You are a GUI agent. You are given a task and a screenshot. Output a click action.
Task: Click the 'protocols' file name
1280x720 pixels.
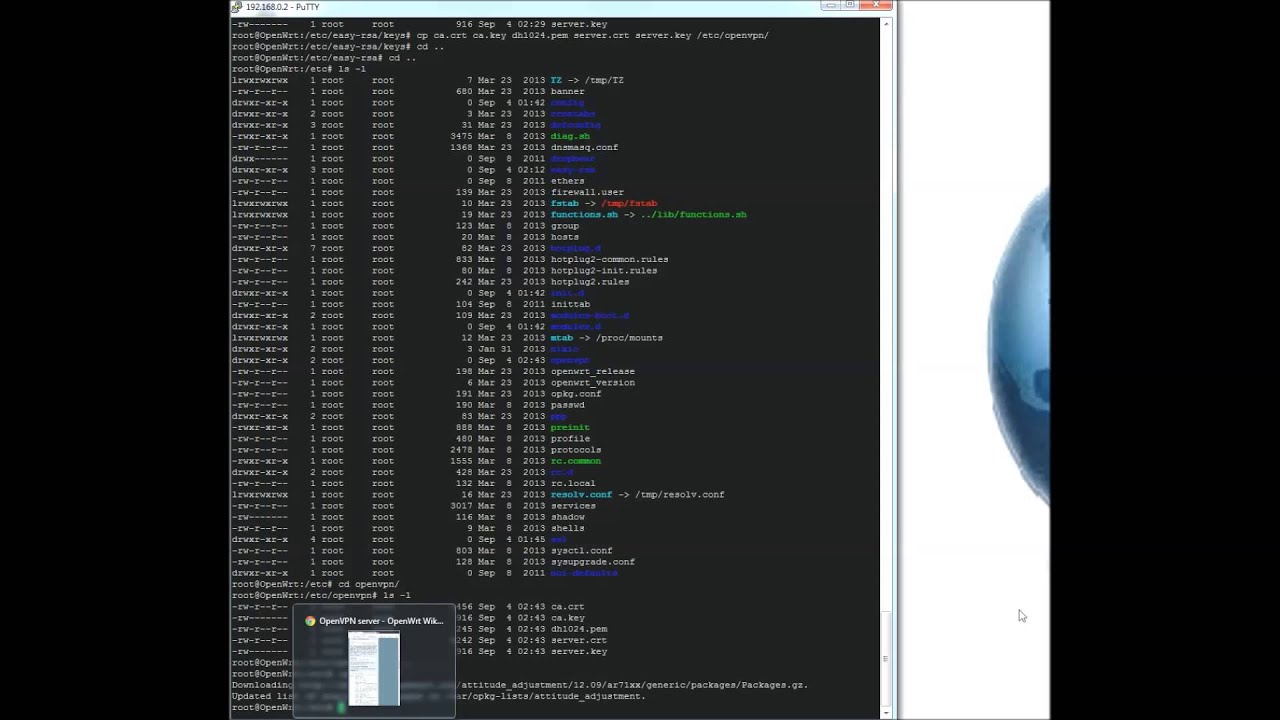tap(576, 450)
